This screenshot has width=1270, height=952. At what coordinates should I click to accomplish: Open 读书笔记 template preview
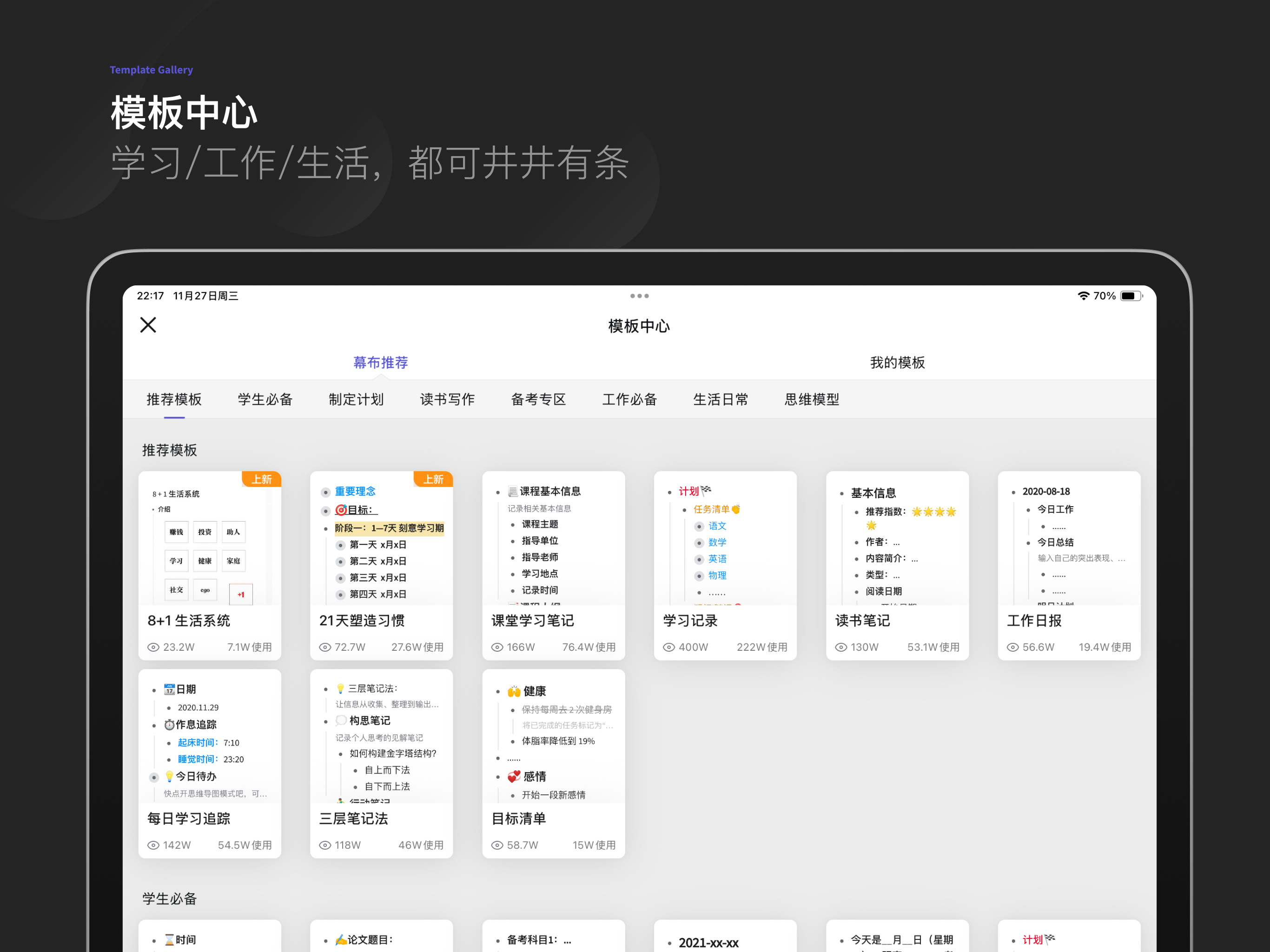897,538
